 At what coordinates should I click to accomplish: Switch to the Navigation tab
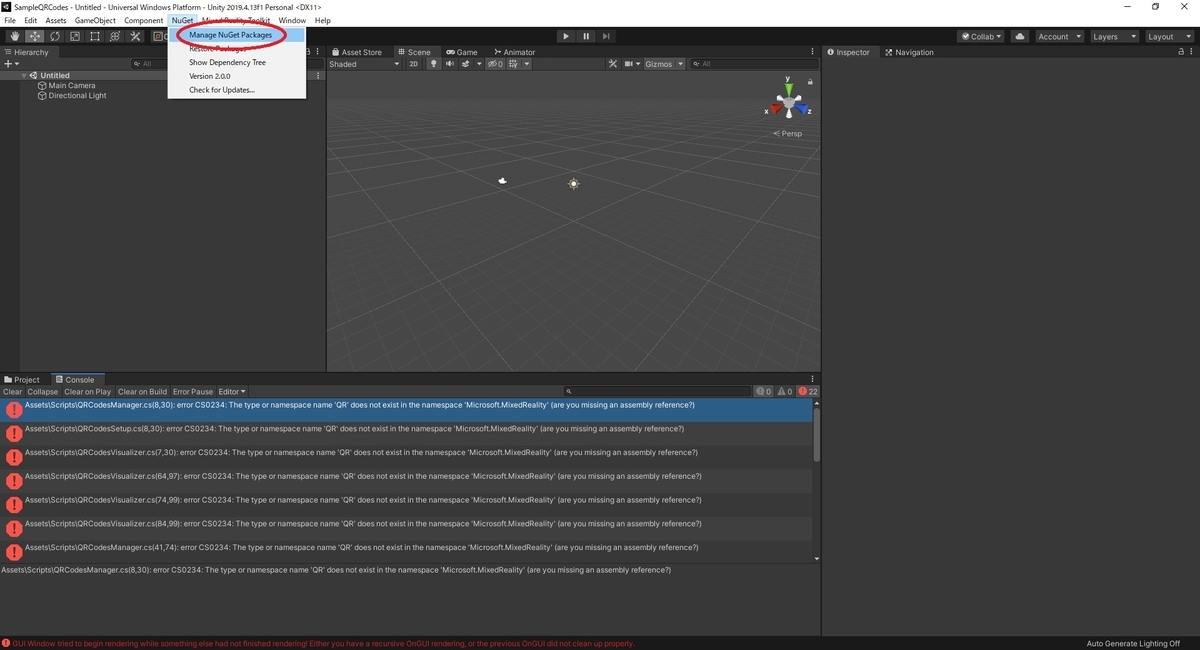(909, 52)
